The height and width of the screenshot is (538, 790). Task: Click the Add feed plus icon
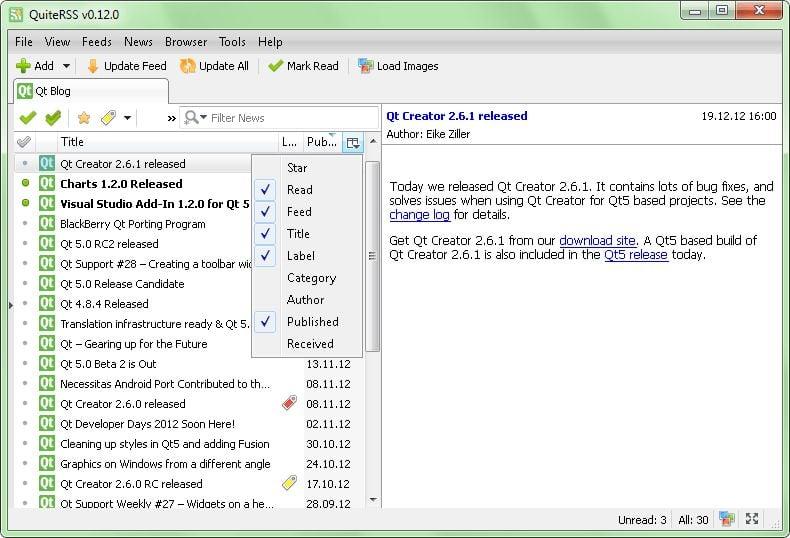[x=23, y=66]
